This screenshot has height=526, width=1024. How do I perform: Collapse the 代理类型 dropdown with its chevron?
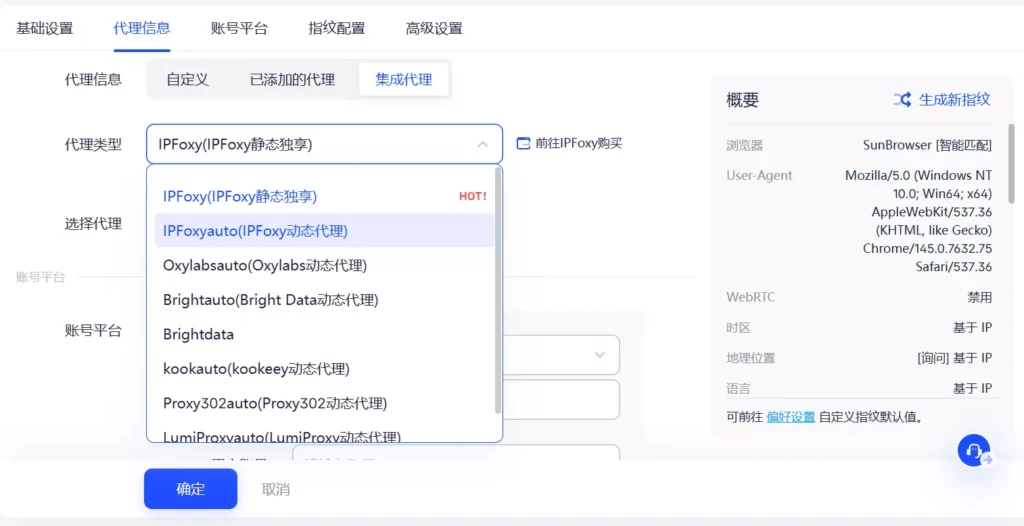[483, 144]
